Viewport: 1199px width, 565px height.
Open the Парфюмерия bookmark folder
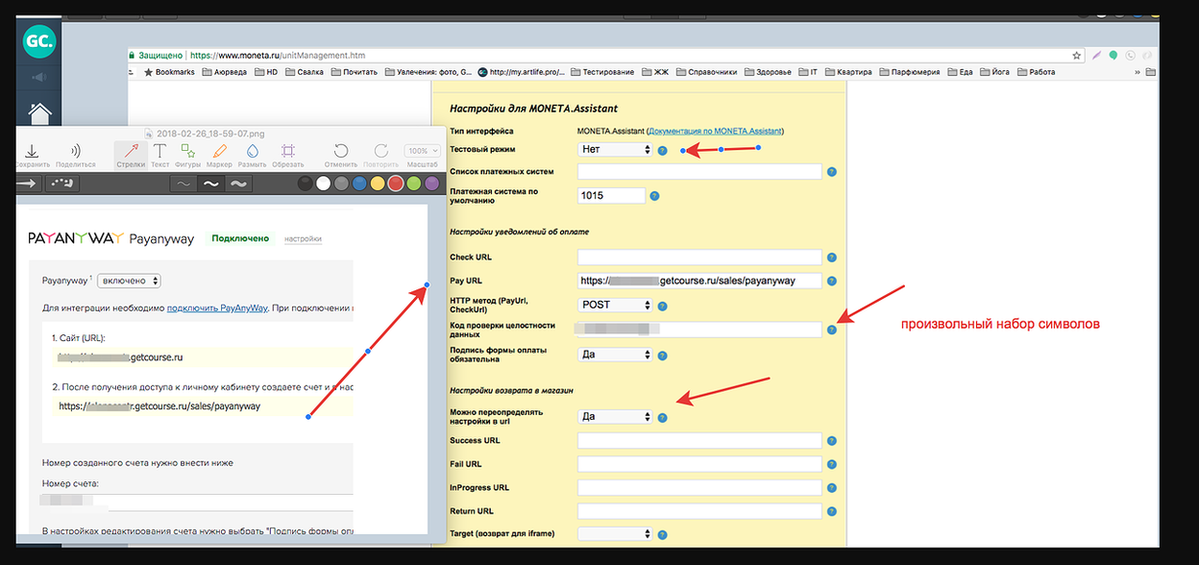click(x=910, y=73)
